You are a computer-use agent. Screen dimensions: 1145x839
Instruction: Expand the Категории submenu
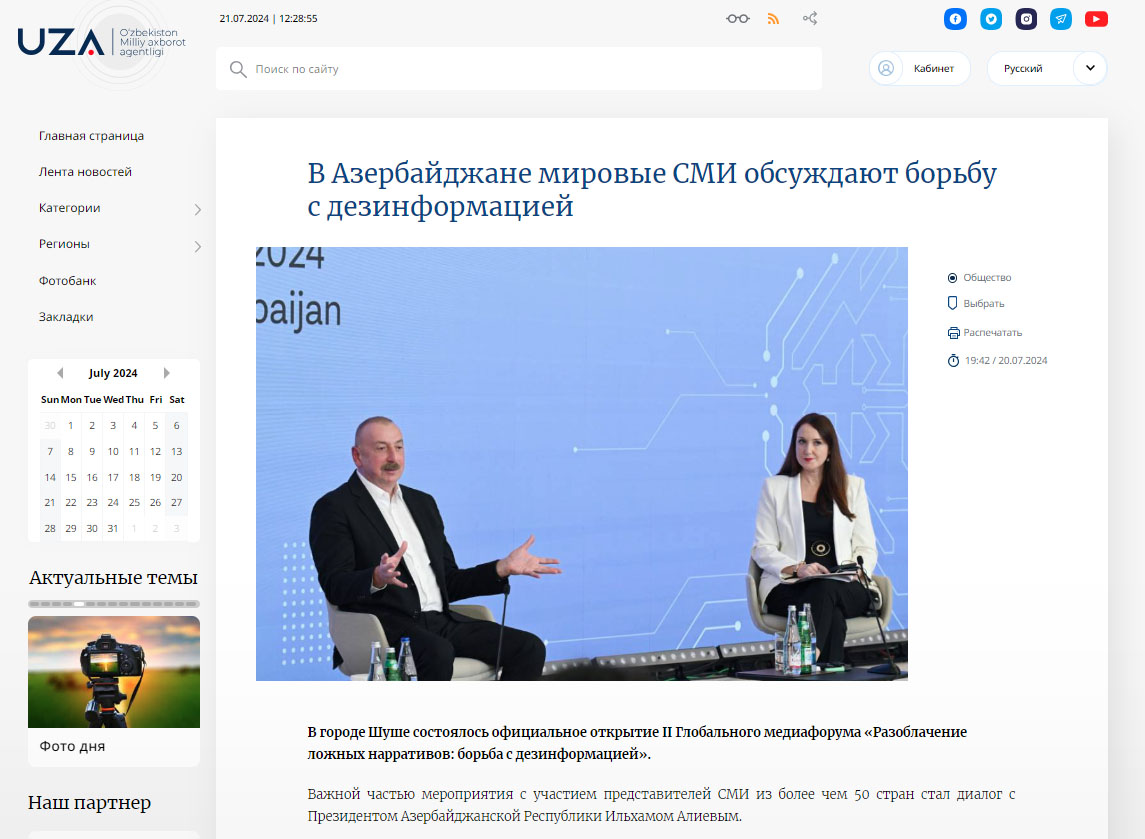(197, 209)
